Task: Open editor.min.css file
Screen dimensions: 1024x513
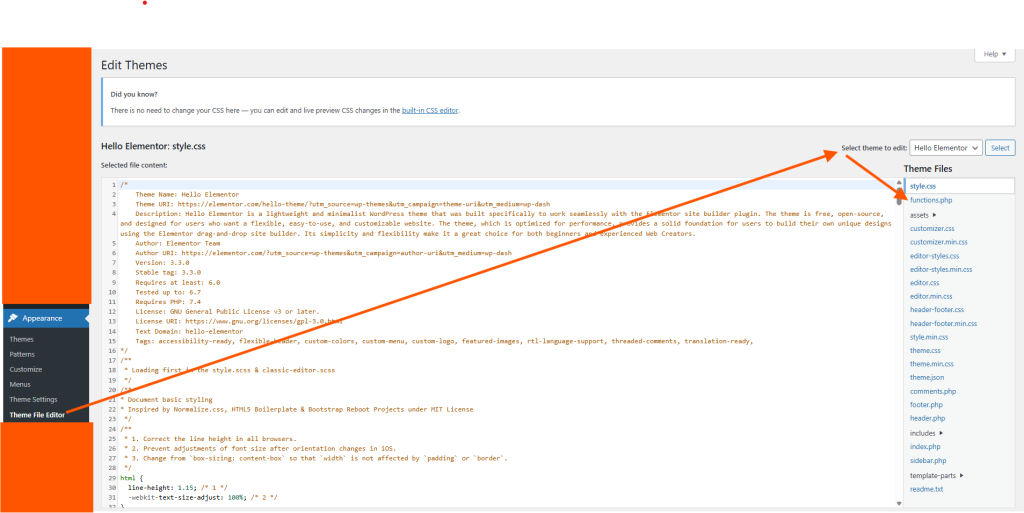Action: tap(931, 296)
